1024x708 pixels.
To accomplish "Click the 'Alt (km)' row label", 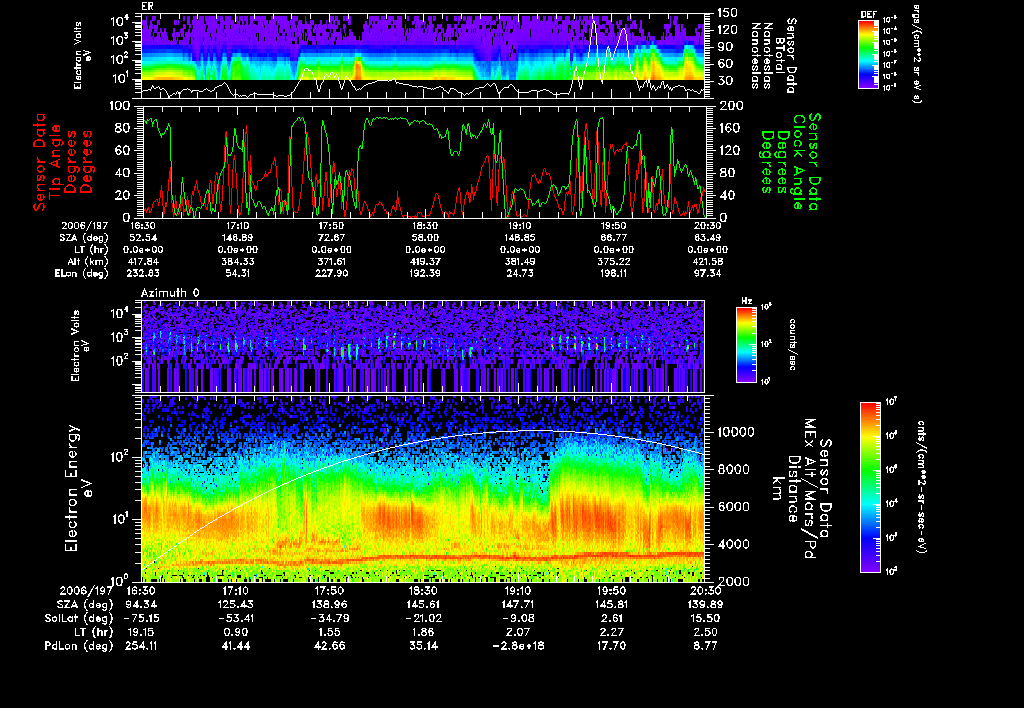I will tap(89, 261).
